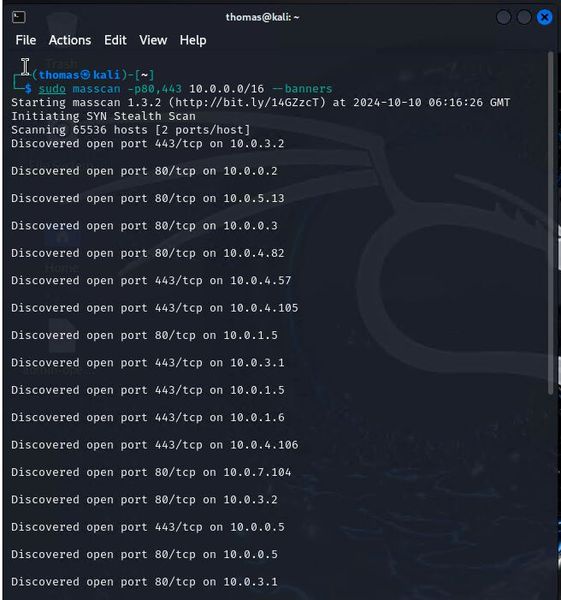The height and width of the screenshot is (600, 561).
Task: Click the line with 443/tcp on 10.0.4.57
Action: [x=151, y=280]
